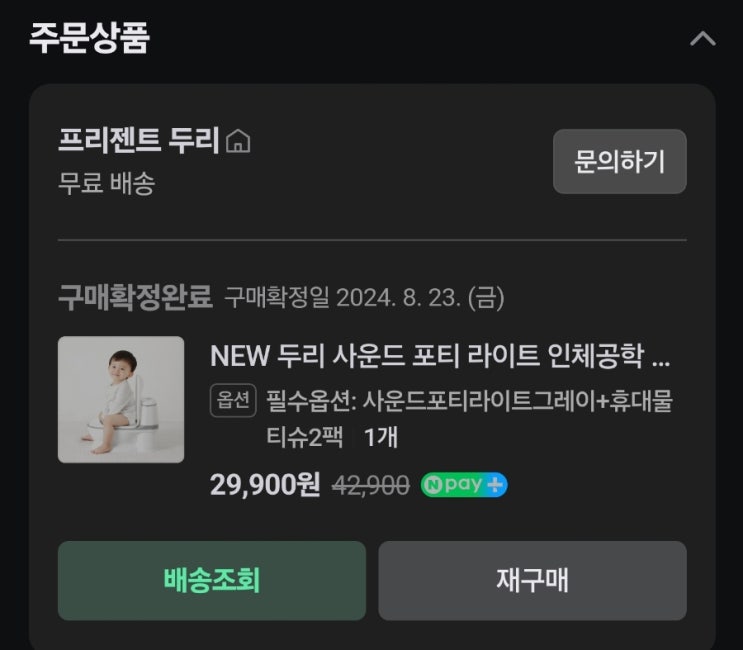Reorder the item with 재구매

(x=532, y=580)
